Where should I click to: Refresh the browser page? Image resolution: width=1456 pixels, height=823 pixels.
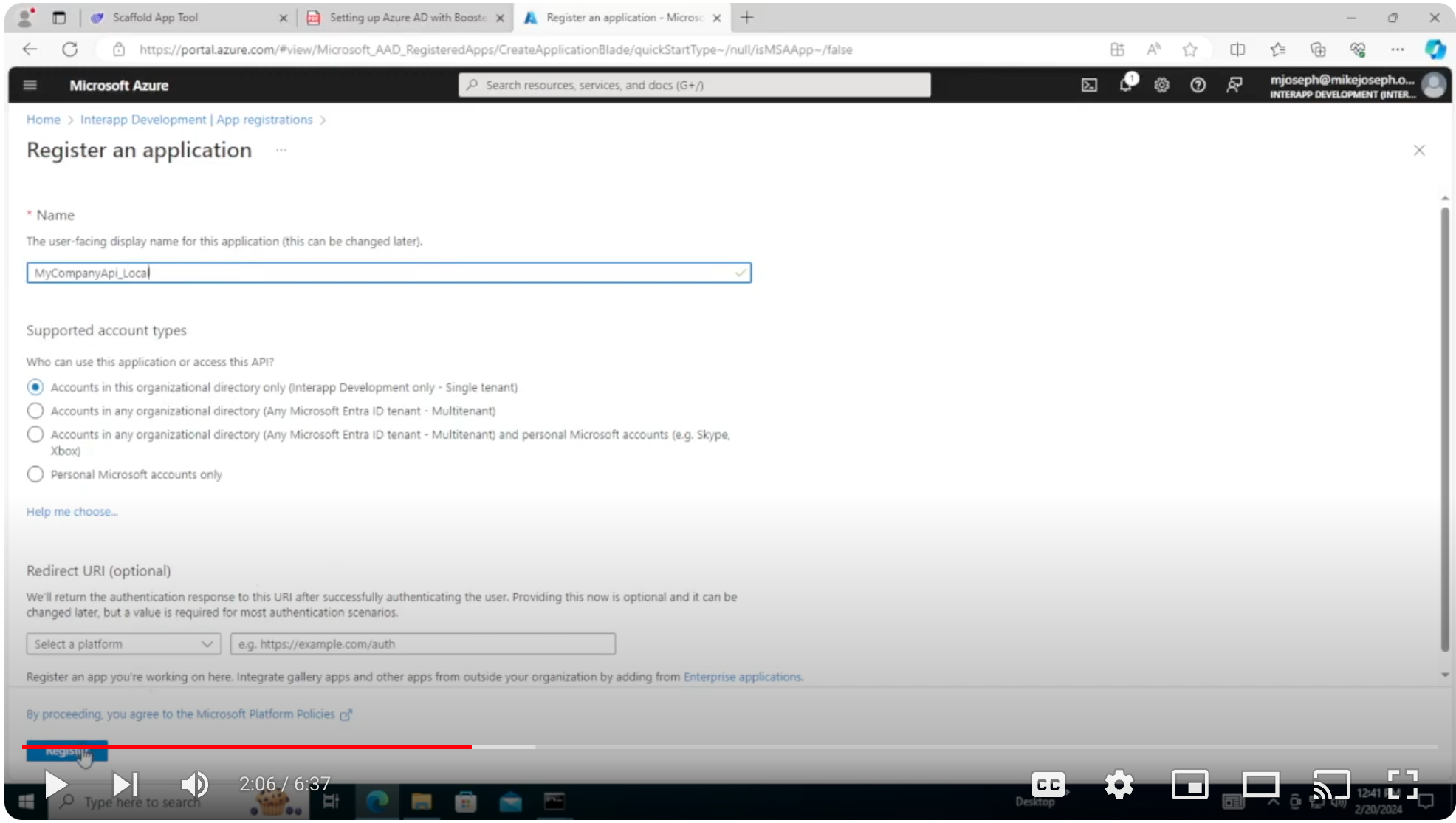pyautogui.click(x=70, y=49)
